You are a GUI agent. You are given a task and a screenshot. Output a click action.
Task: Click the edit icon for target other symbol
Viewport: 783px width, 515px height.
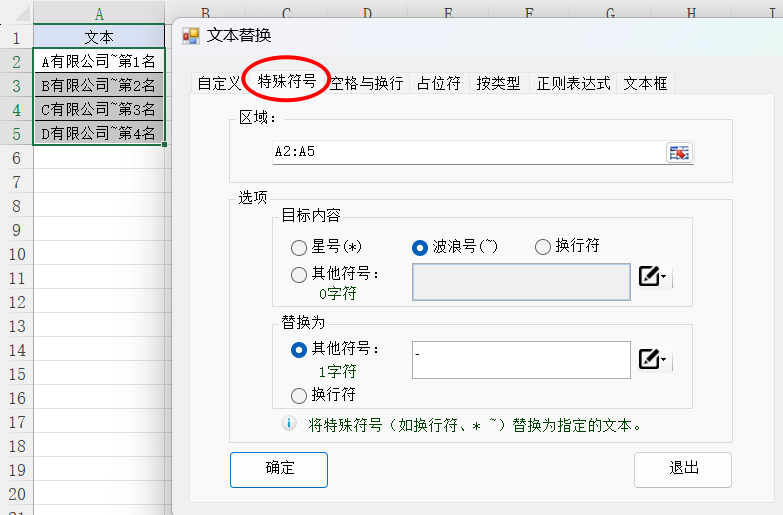click(649, 277)
